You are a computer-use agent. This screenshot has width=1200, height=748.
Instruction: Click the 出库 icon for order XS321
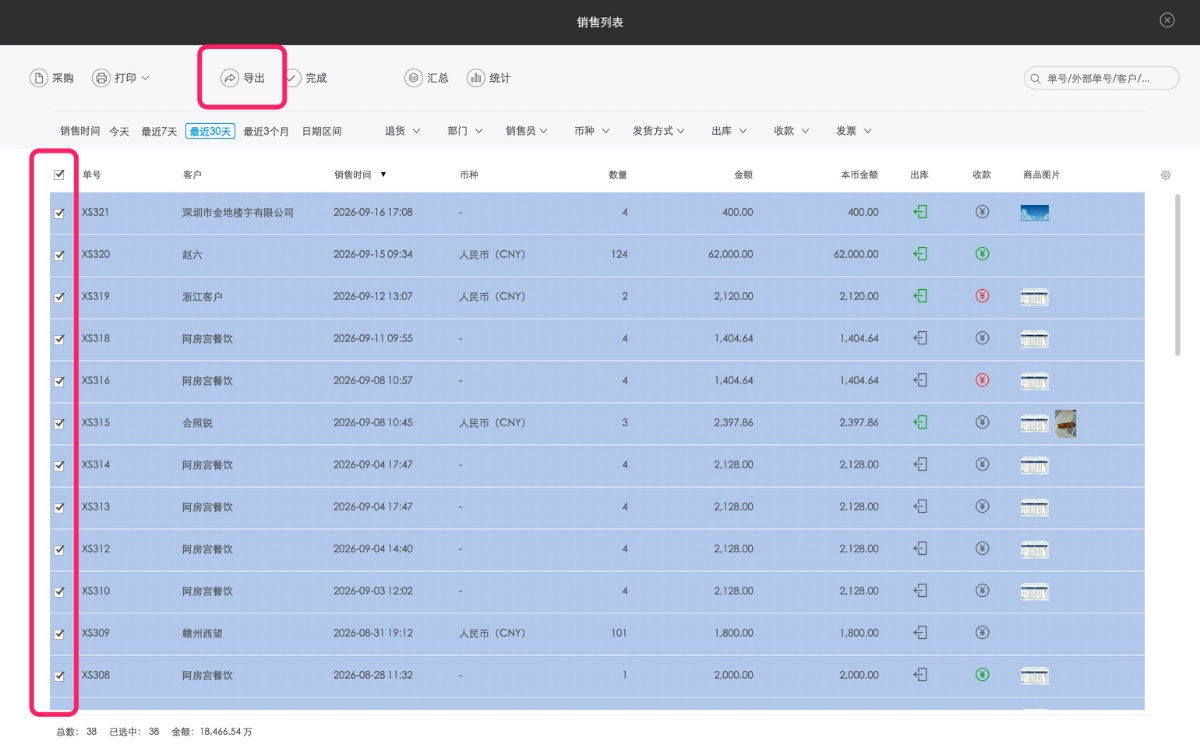(921, 212)
